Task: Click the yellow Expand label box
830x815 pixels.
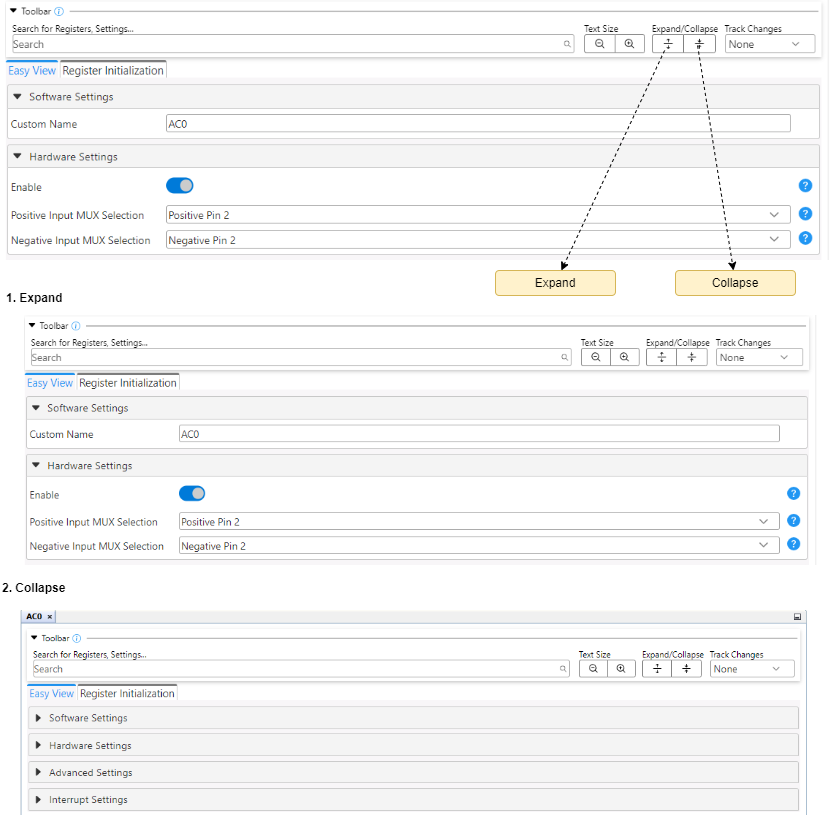Action: click(x=555, y=283)
